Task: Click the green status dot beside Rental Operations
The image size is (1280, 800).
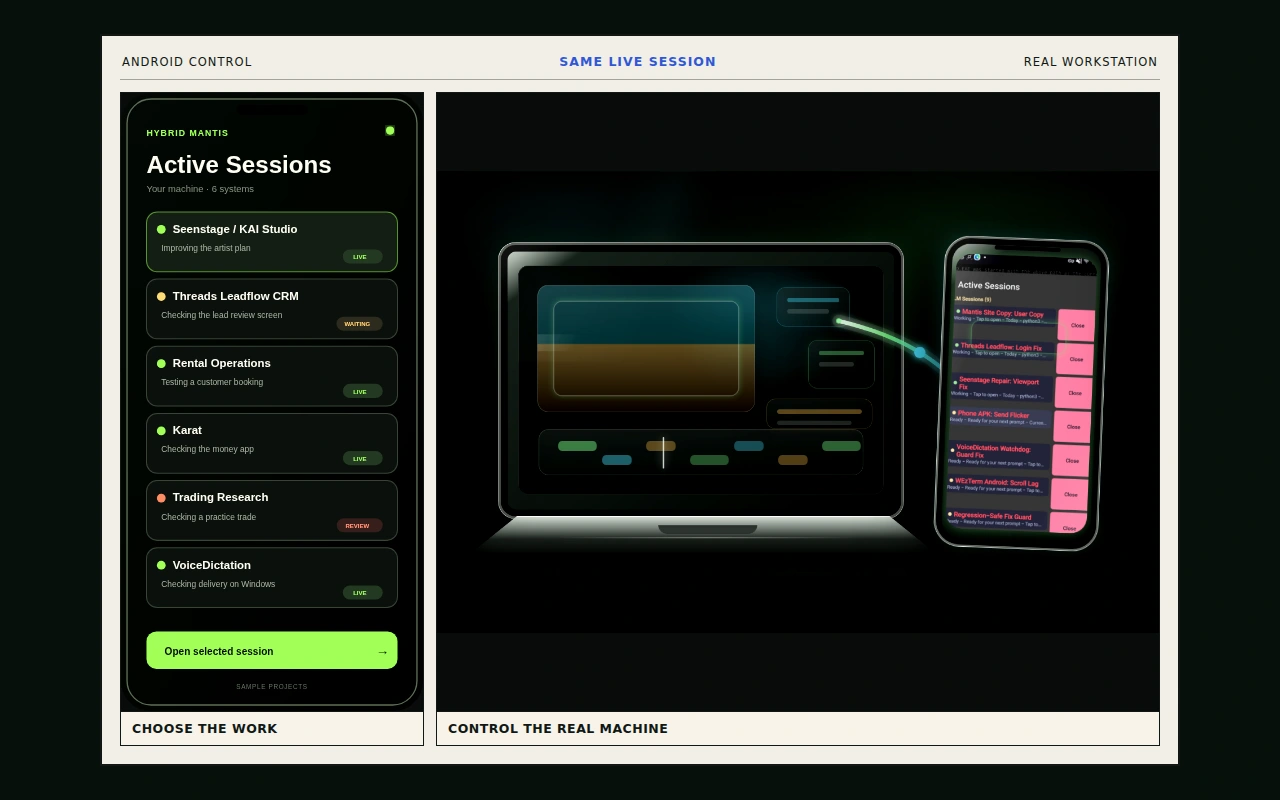Action: coord(161,363)
